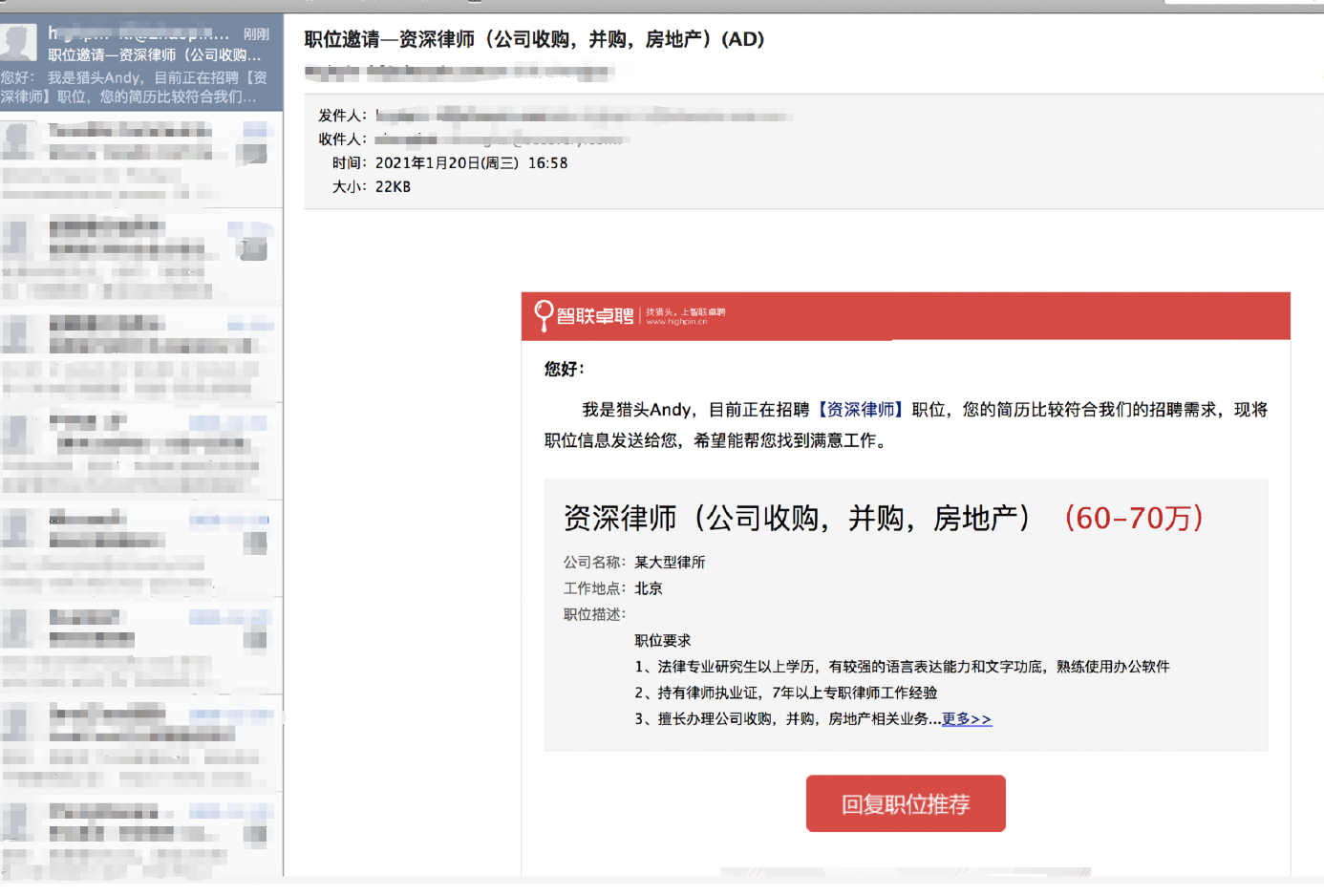
Task: Click the small icon right of sixth email
Action: click(x=256, y=639)
